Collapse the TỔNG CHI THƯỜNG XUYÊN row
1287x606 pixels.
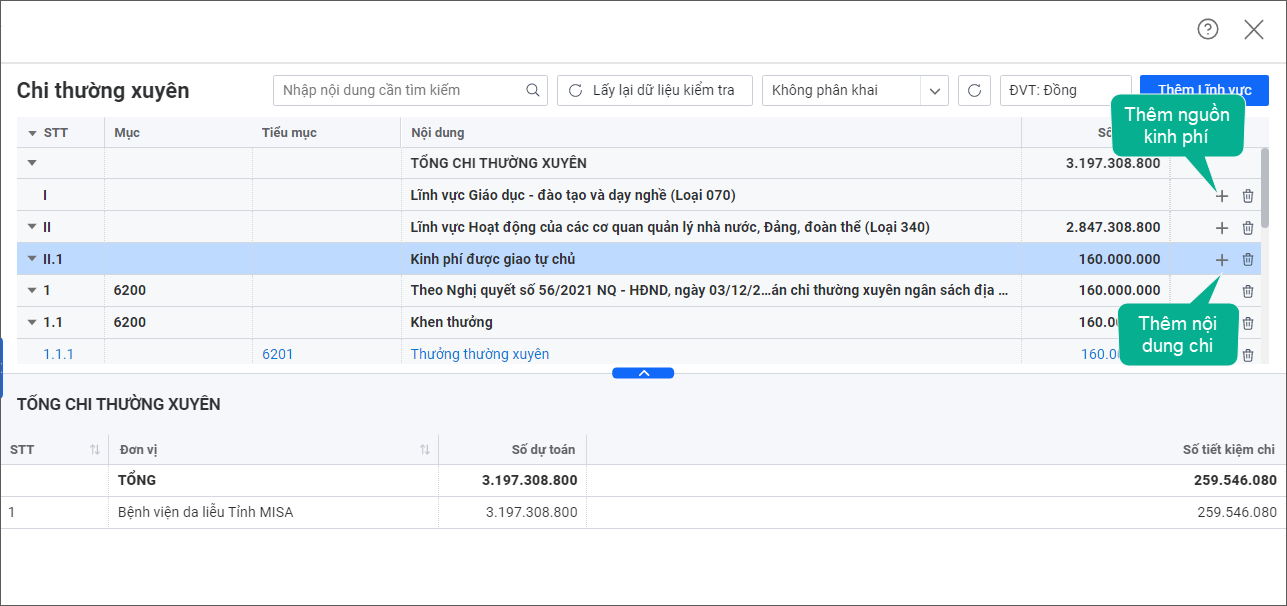coord(32,163)
